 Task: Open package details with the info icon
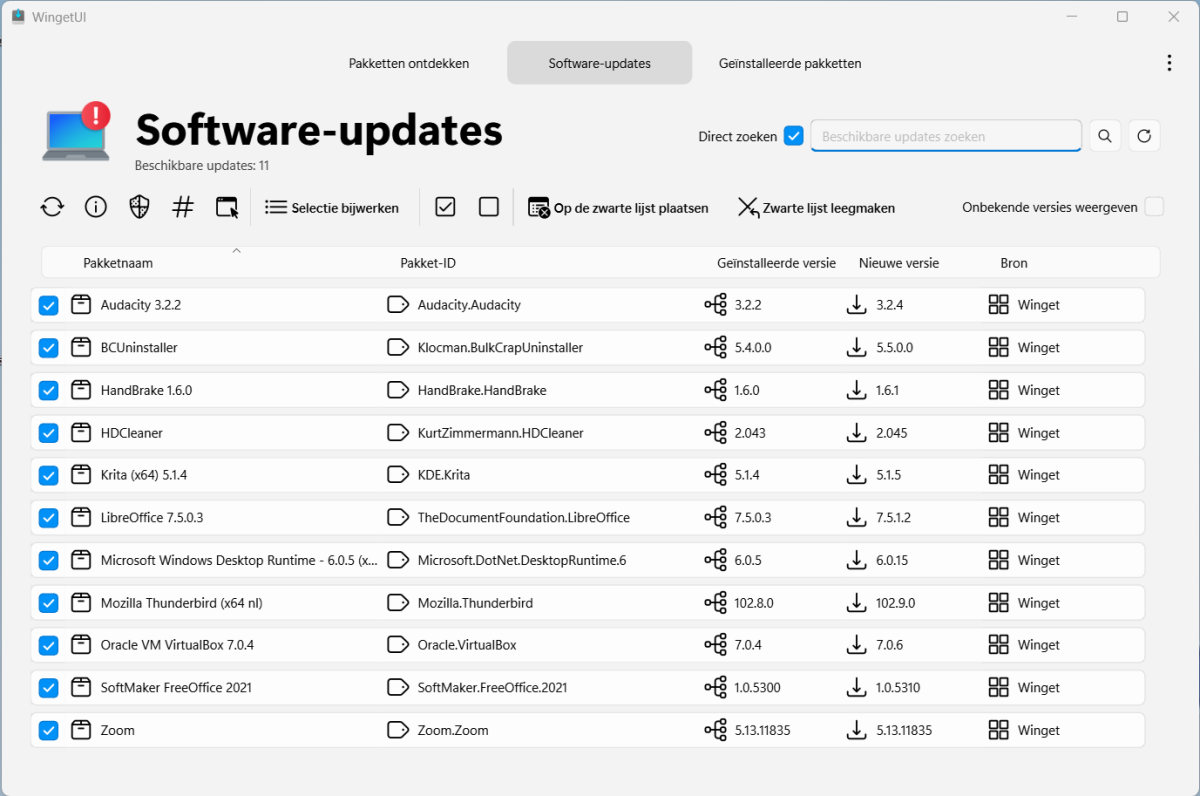tap(96, 208)
